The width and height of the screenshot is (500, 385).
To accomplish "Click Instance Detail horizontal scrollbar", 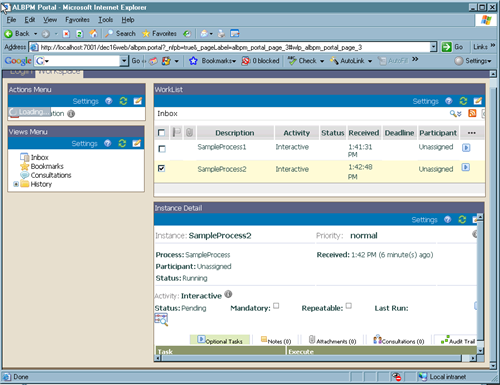I will [x=316, y=358].
